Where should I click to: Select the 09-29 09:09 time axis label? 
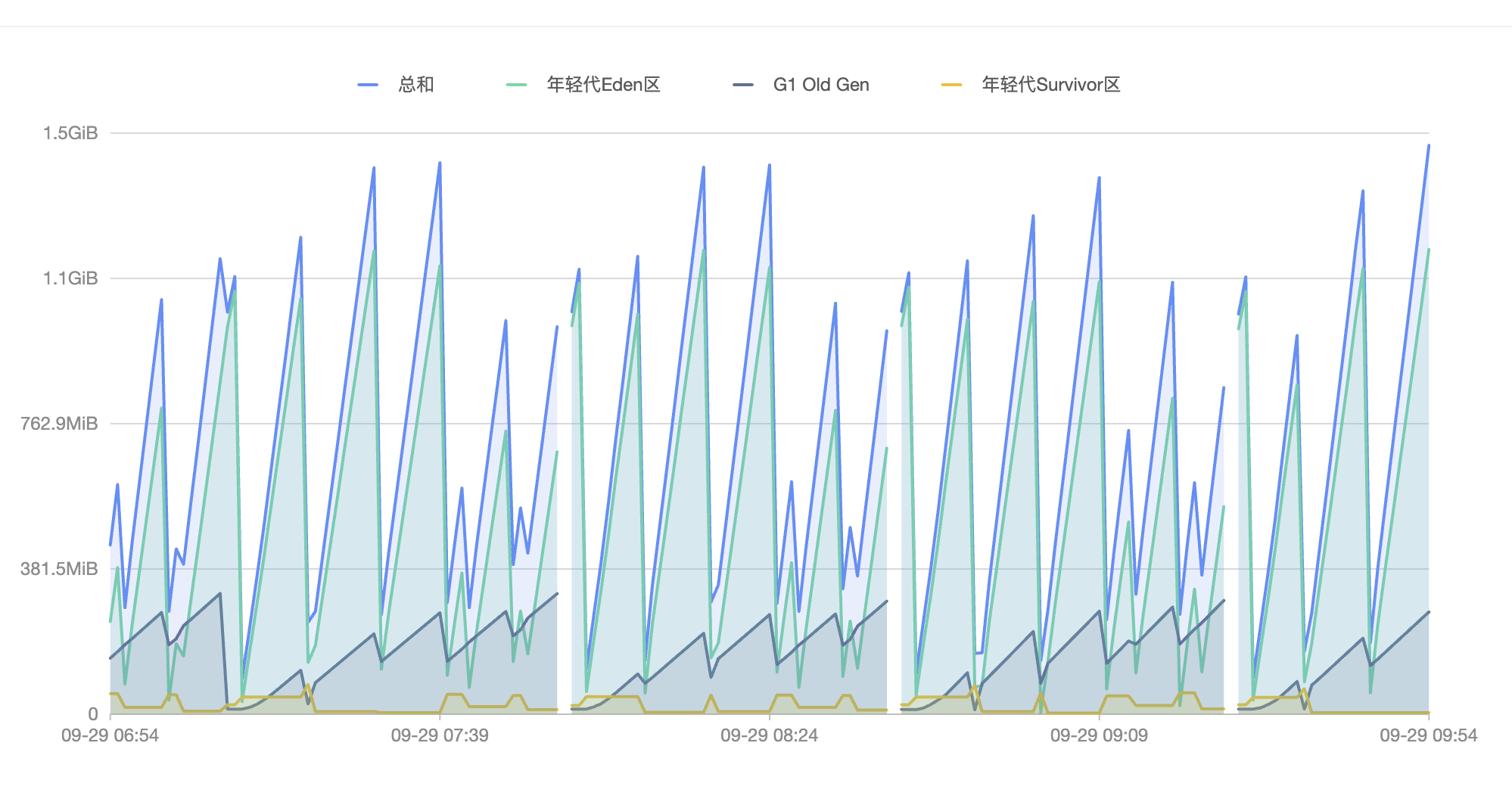[1099, 735]
